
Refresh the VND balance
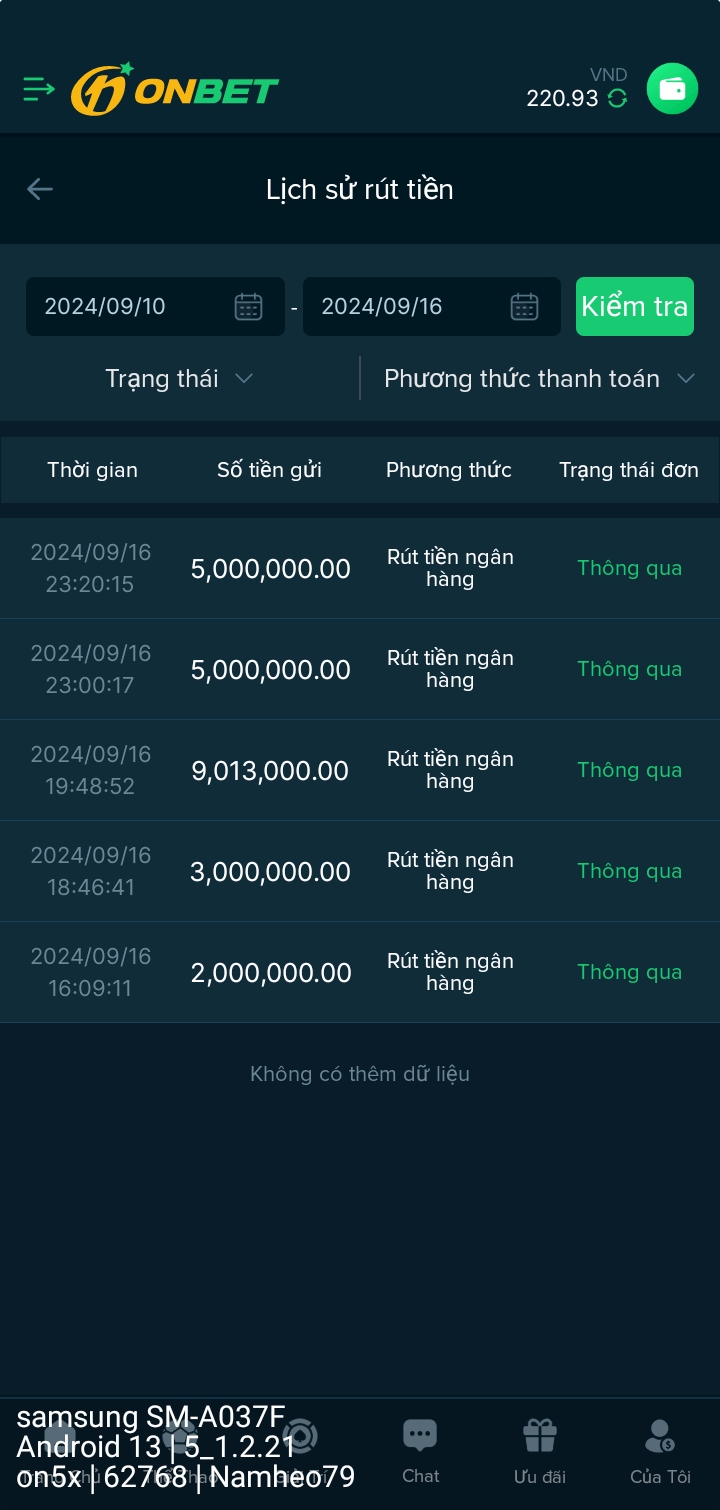(618, 98)
